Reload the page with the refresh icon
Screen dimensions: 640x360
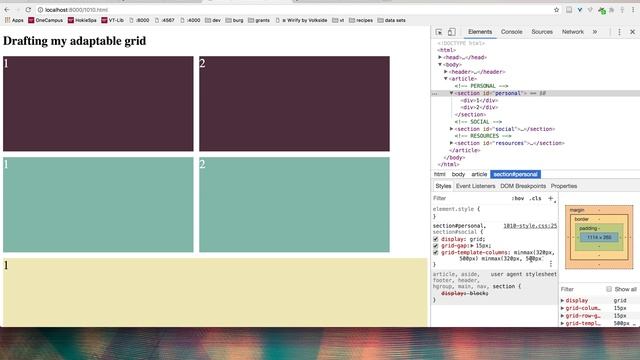[x=28, y=9]
